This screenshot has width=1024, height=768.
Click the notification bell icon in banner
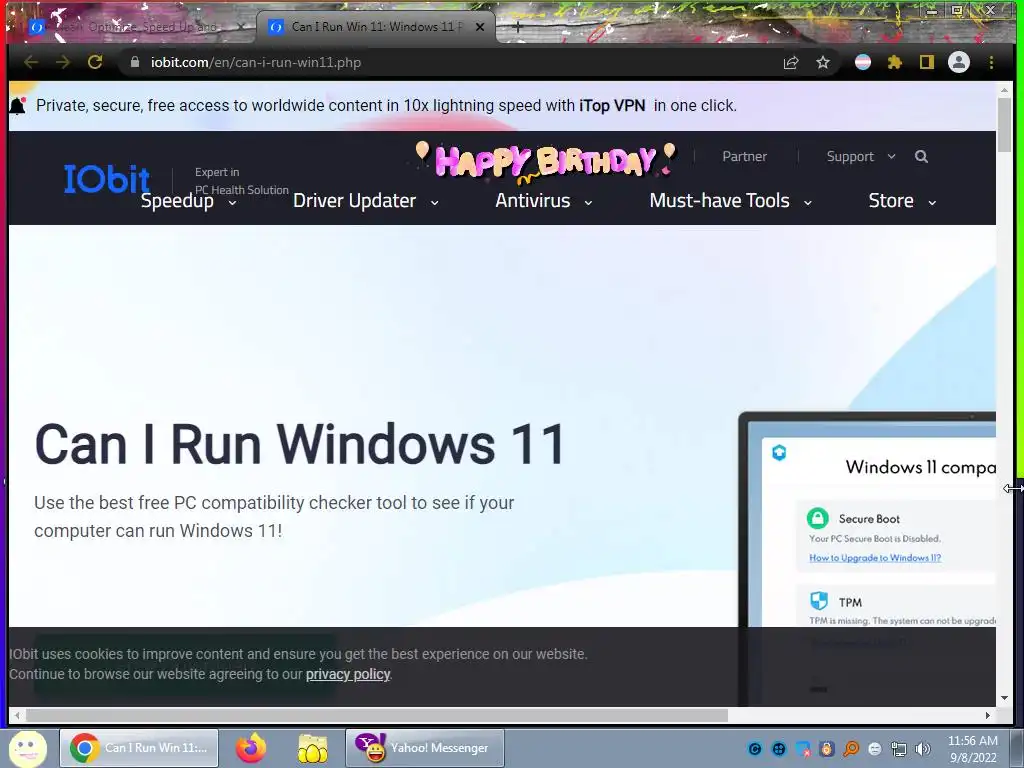18,105
